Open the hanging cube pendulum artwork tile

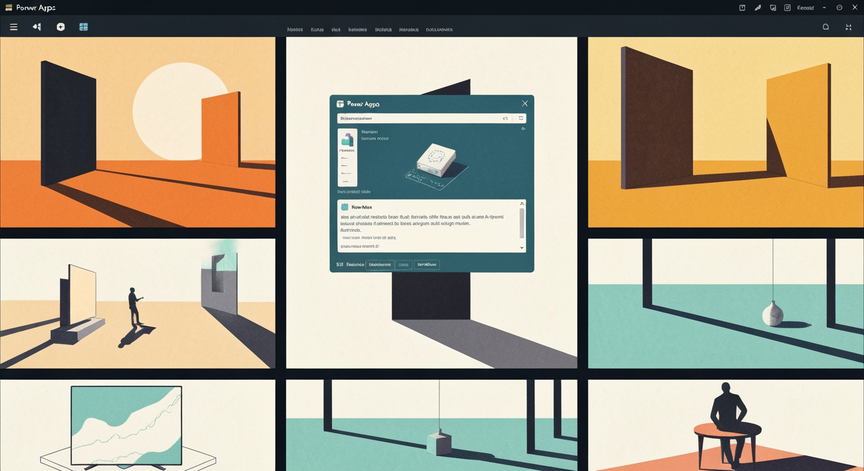pos(431,425)
